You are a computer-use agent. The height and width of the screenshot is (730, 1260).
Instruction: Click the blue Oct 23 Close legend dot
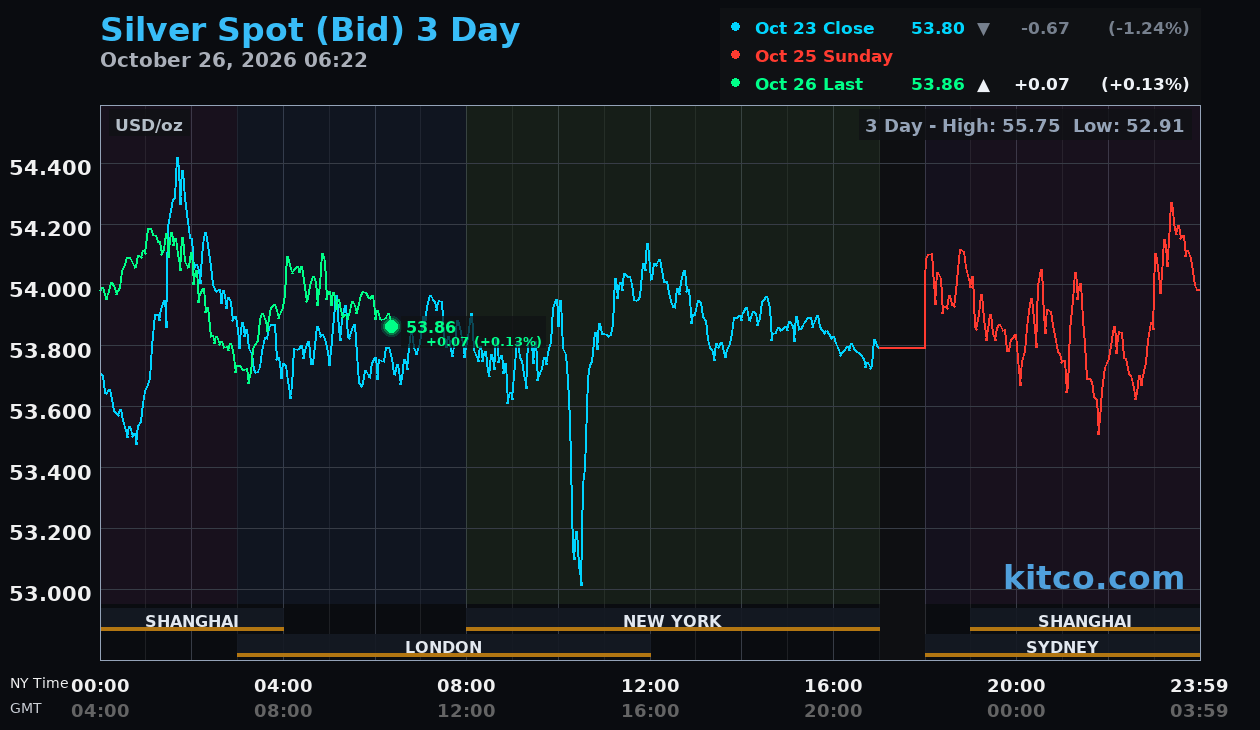pos(736,28)
